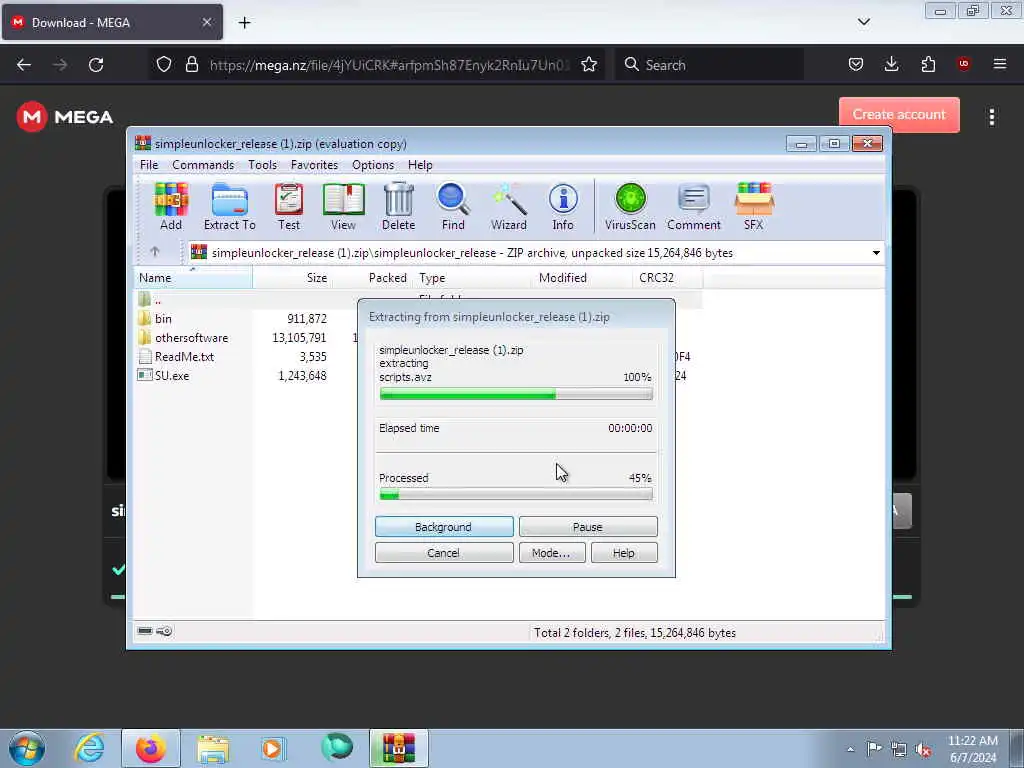Open the Windows Start button
Screen dimensions: 1024x768
pyautogui.click(x=26, y=748)
